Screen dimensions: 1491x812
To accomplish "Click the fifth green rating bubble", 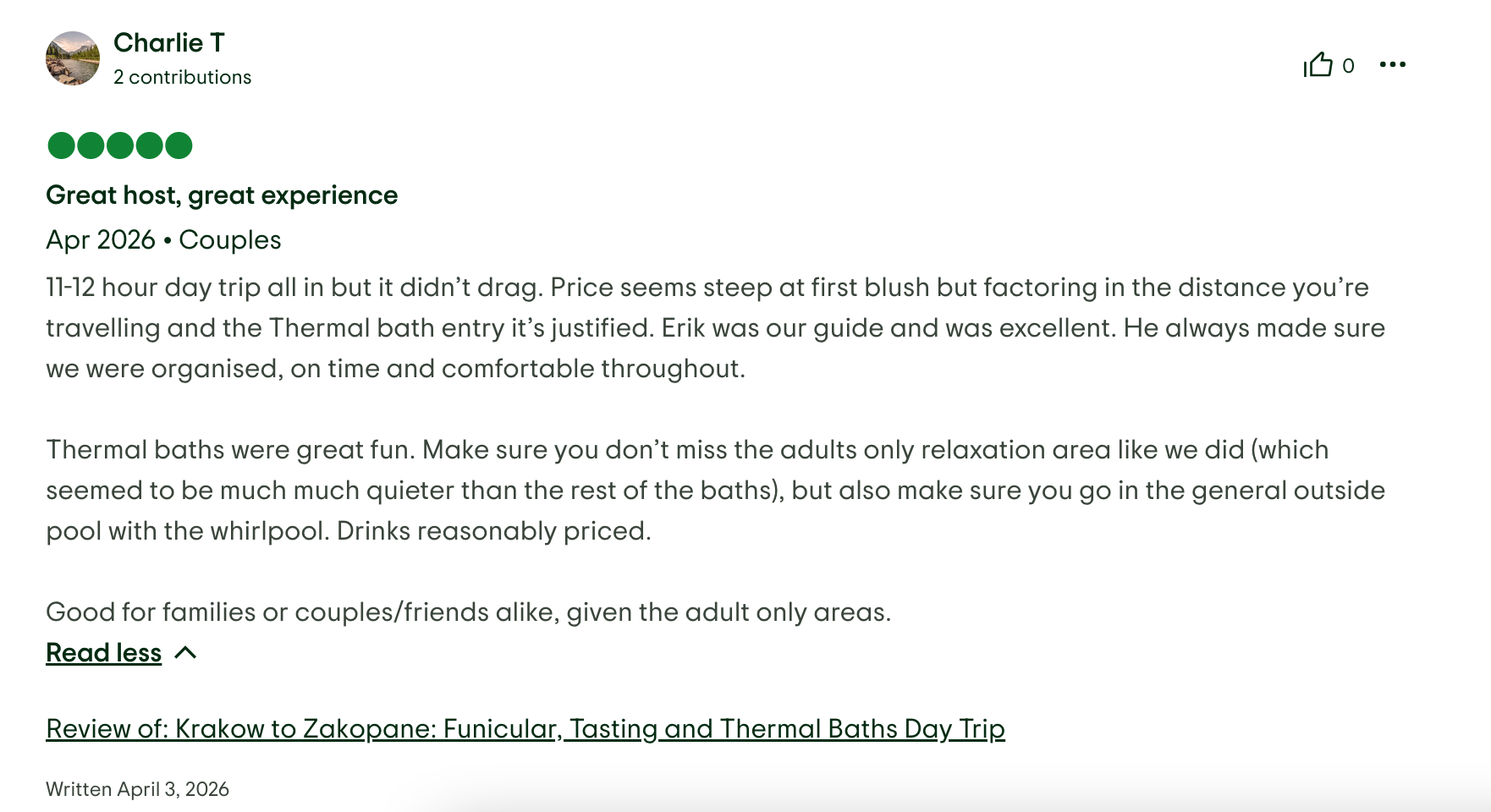I will coord(179,145).
